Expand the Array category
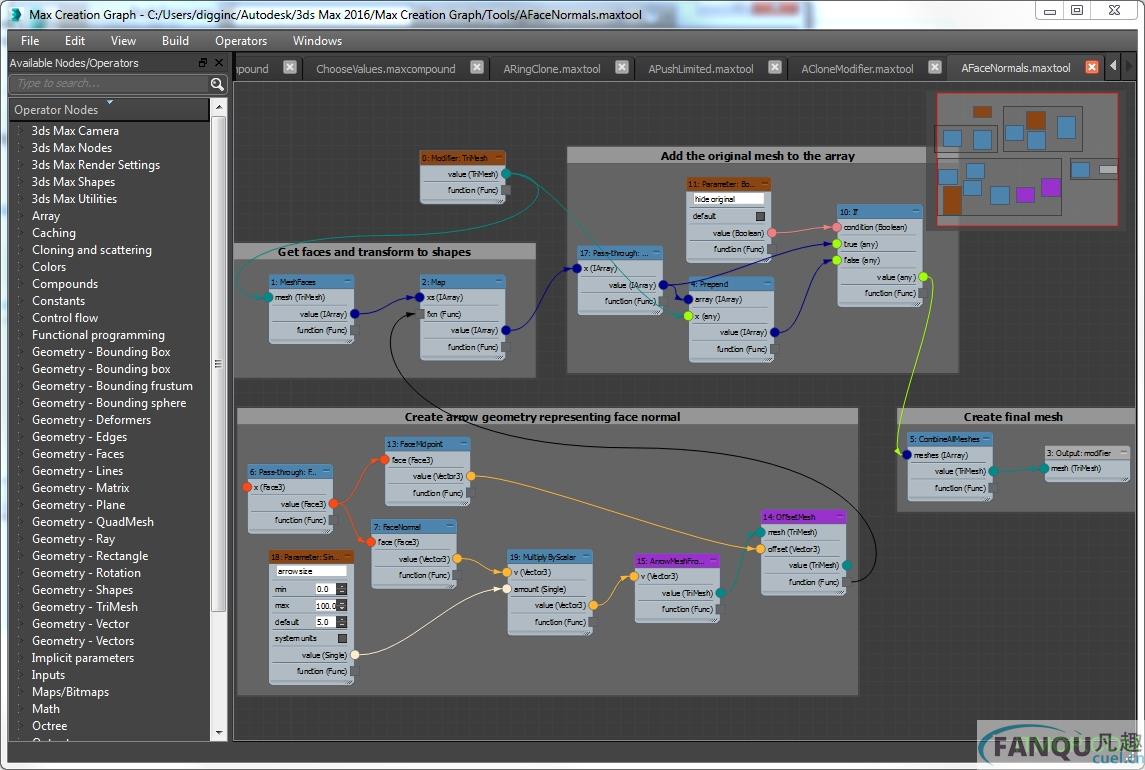The height and width of the screenshot is (770, 1145). click(x=20, y=216)
